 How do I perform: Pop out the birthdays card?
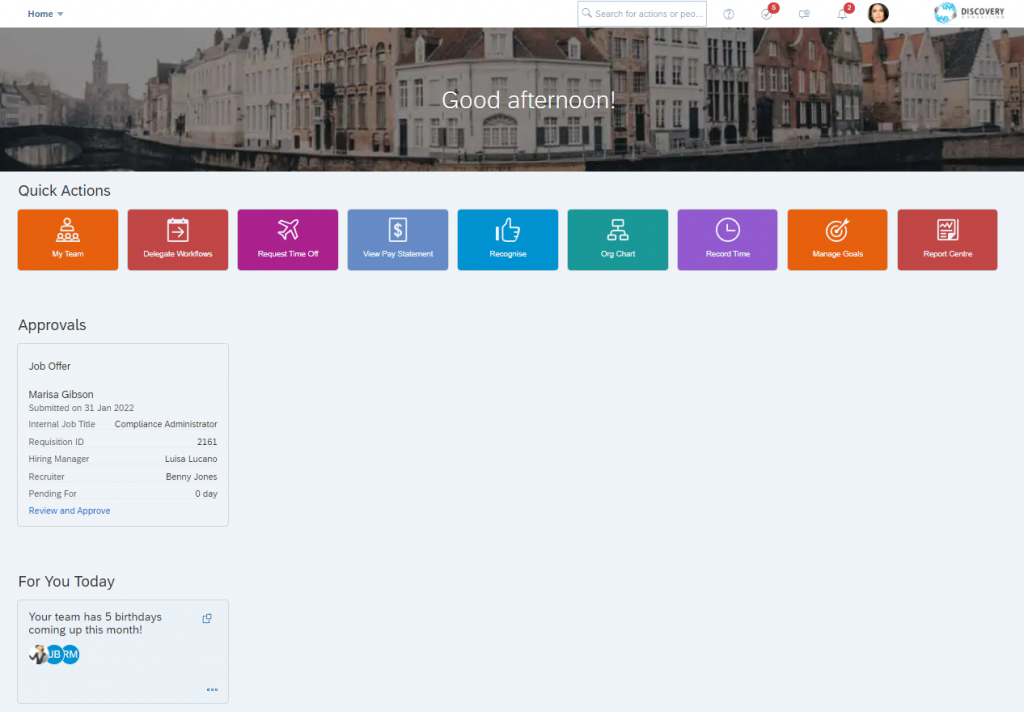(207, 618)
